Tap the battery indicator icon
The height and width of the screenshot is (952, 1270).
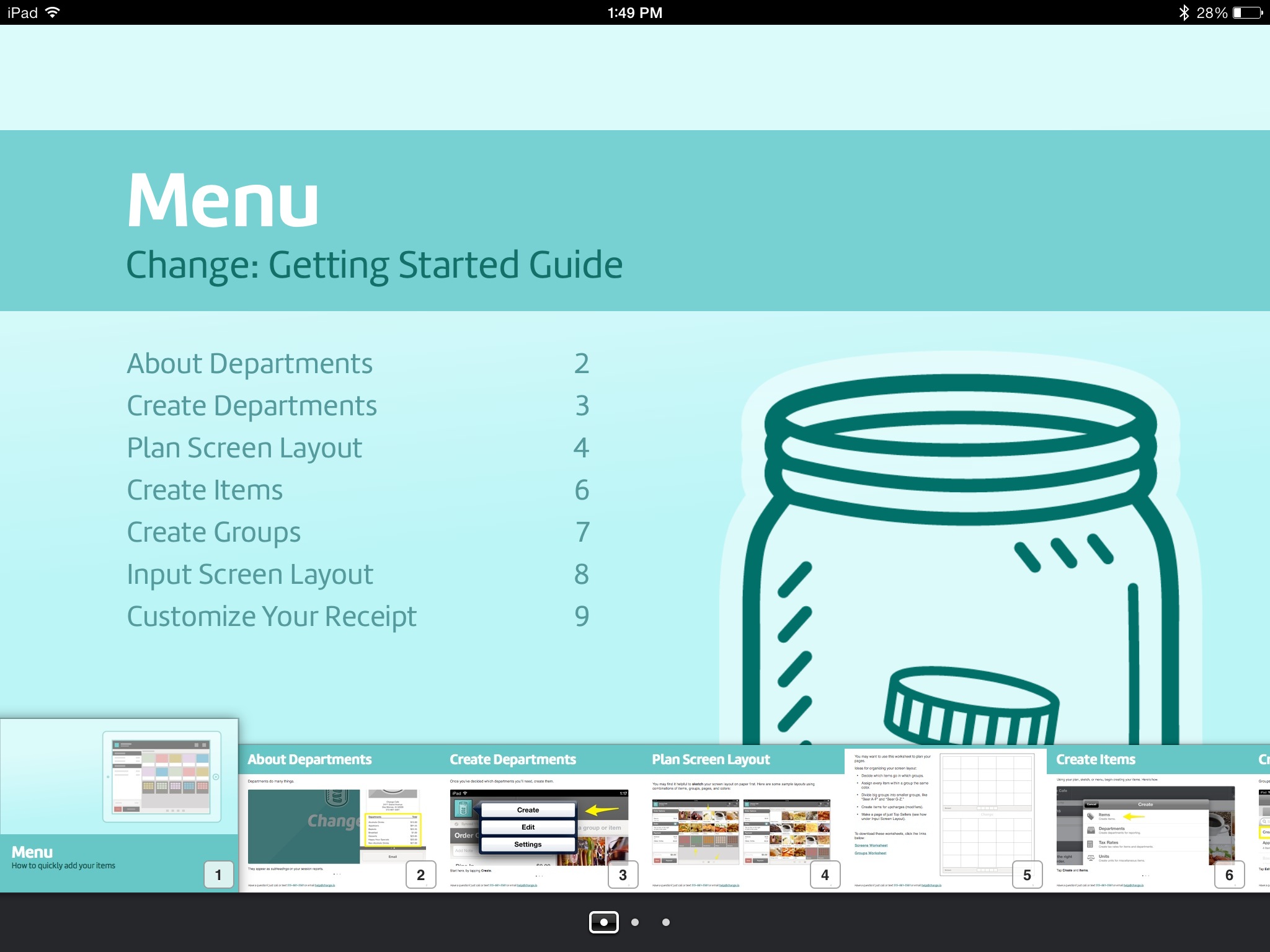[1248, 12]
